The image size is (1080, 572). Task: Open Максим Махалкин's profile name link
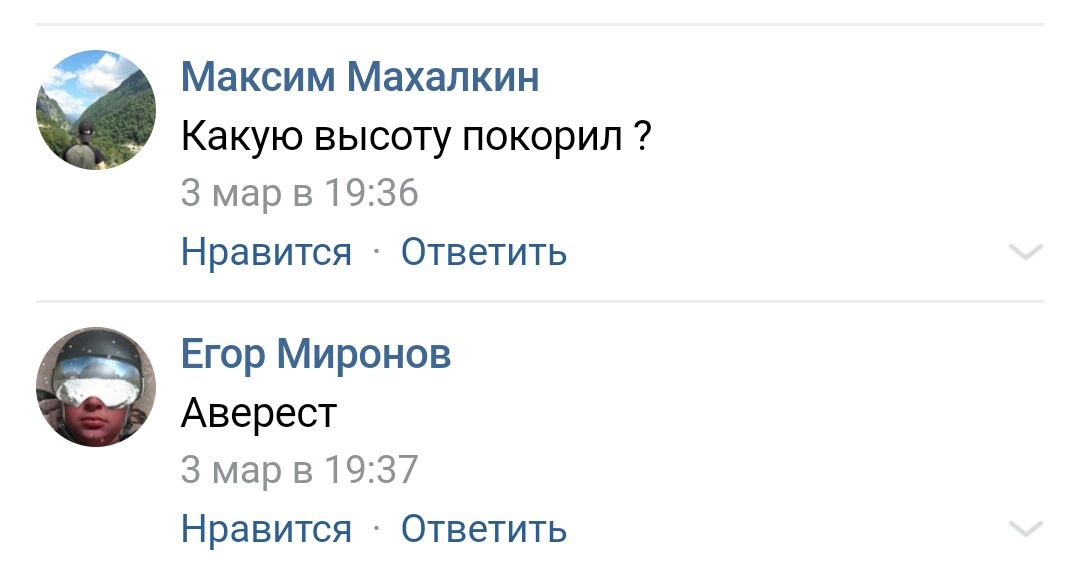coord(360,77)
